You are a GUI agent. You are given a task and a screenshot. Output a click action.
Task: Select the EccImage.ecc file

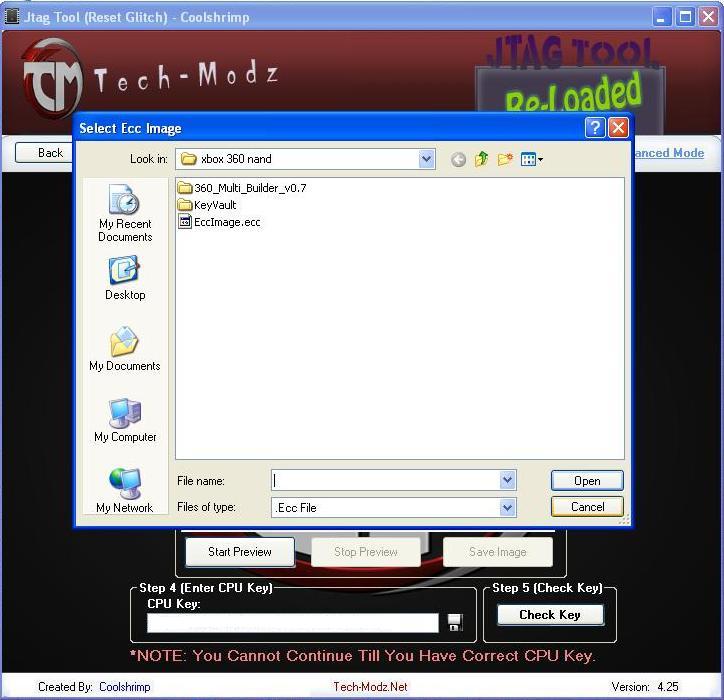point(219,222)
